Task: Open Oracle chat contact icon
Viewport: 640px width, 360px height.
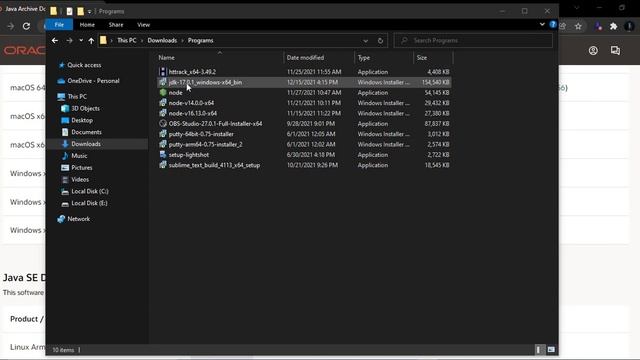Action: pyautogui.click(x=616, y=51)
